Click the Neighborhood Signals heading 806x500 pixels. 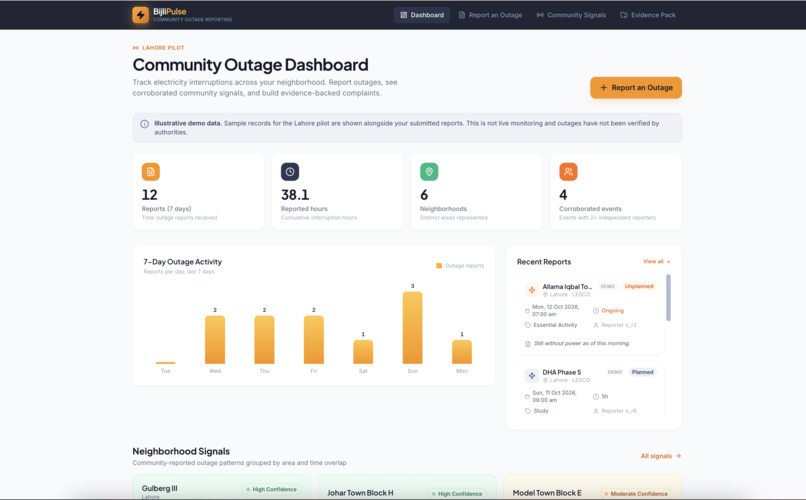[181, 451]
